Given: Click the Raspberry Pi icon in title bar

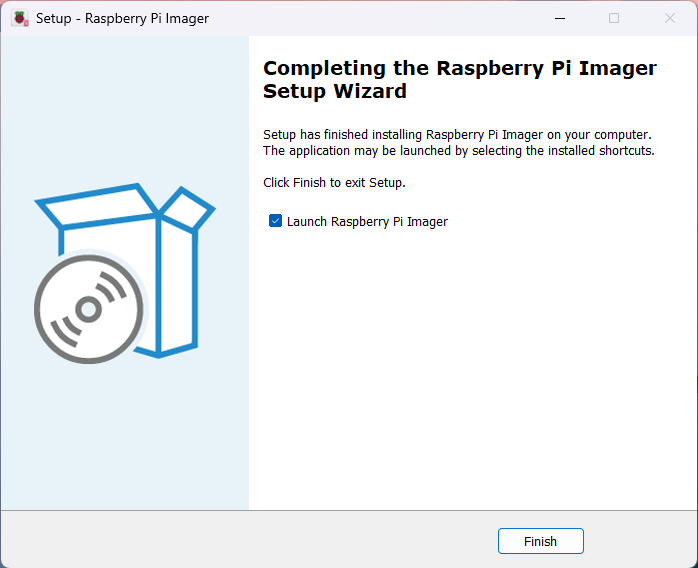Looking at the screenshot, I should click(20, 18).
